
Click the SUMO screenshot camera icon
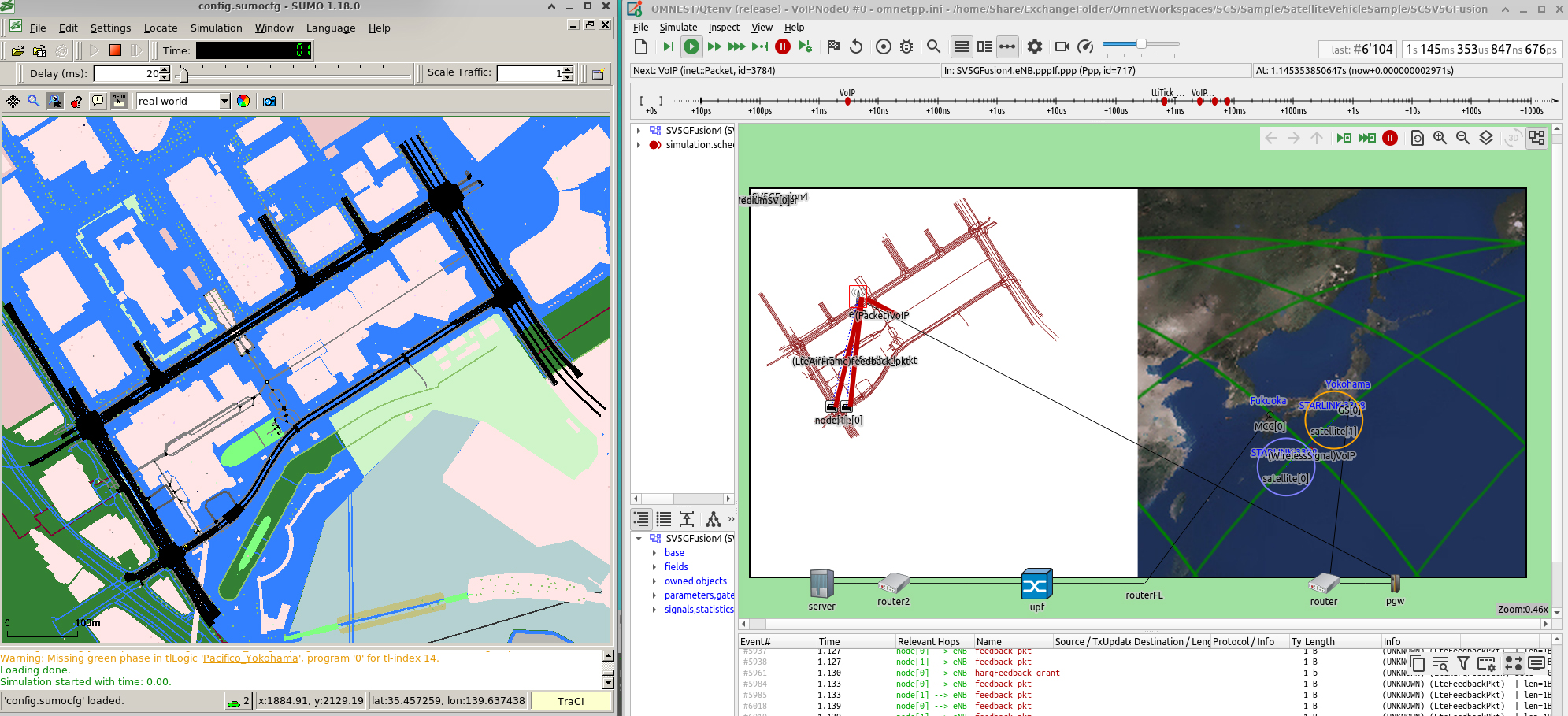(269, 102)
